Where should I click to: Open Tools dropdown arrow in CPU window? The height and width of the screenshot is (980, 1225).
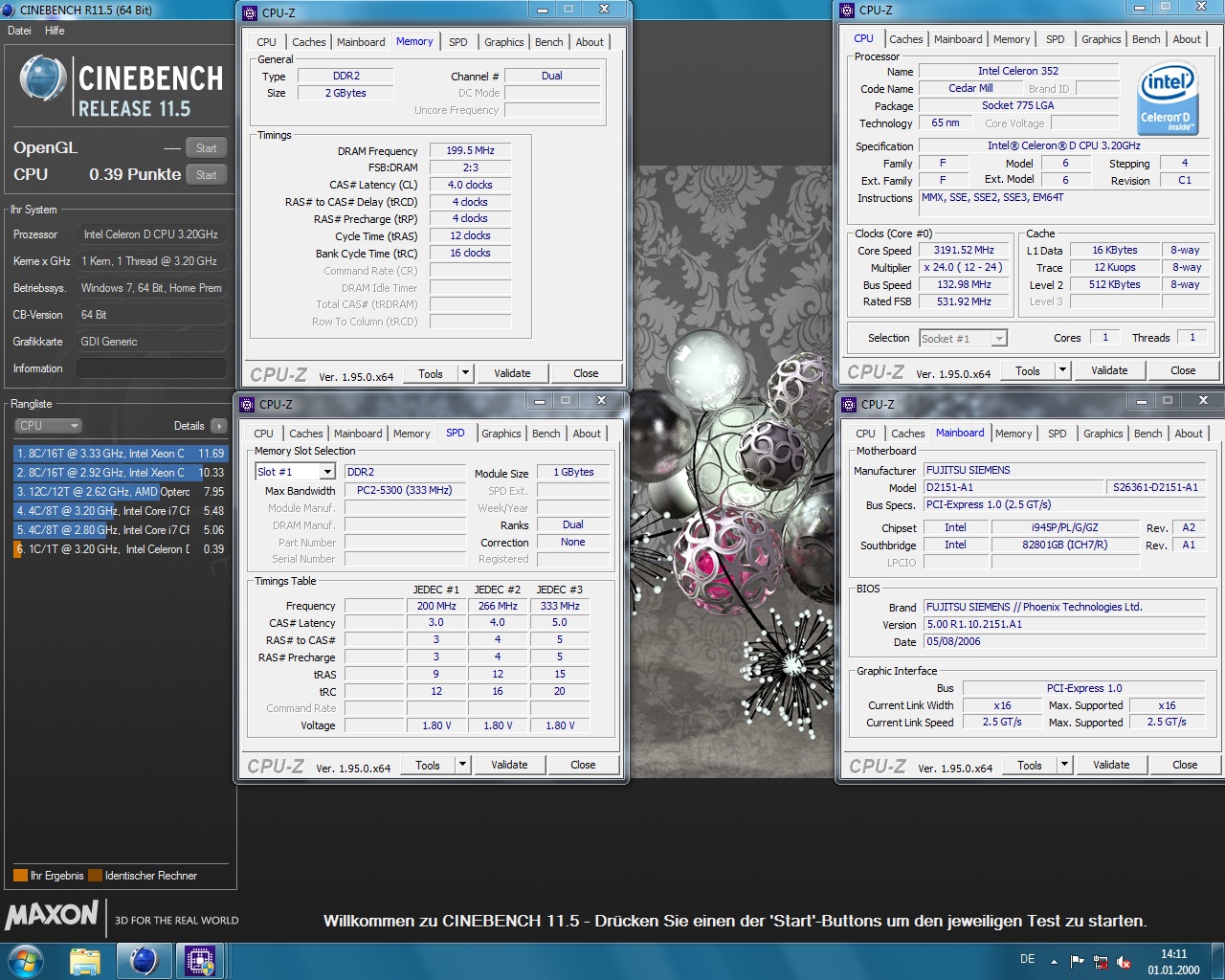1062,370
